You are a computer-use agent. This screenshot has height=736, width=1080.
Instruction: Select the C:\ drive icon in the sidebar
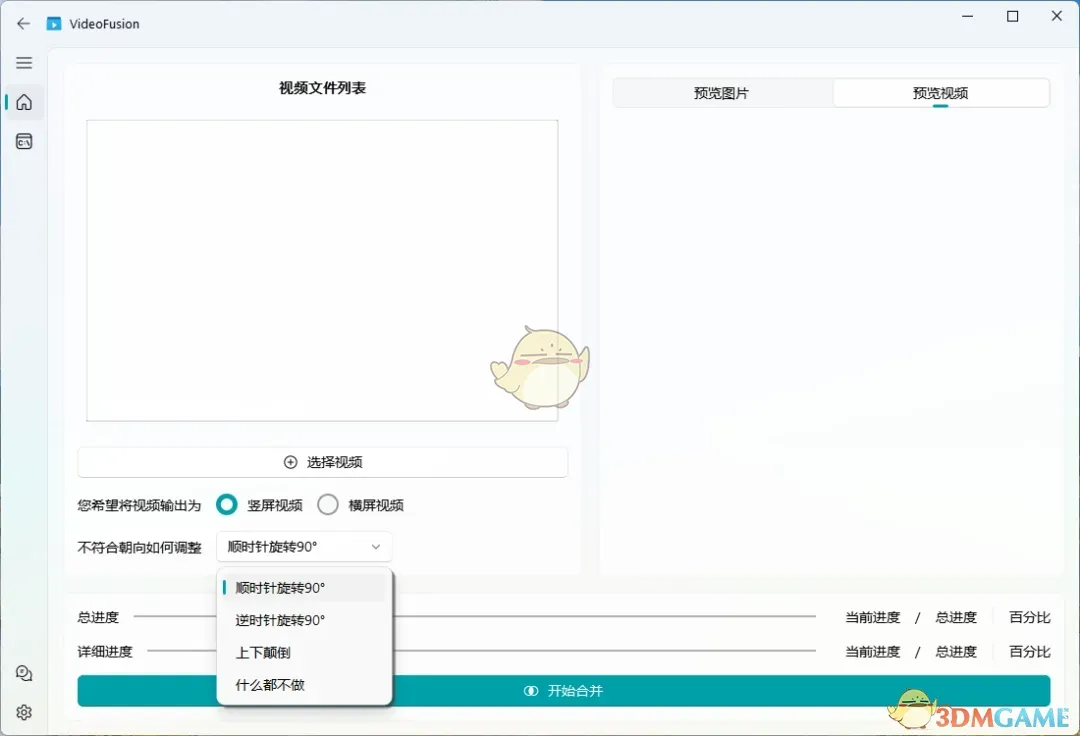pos(23,141)
